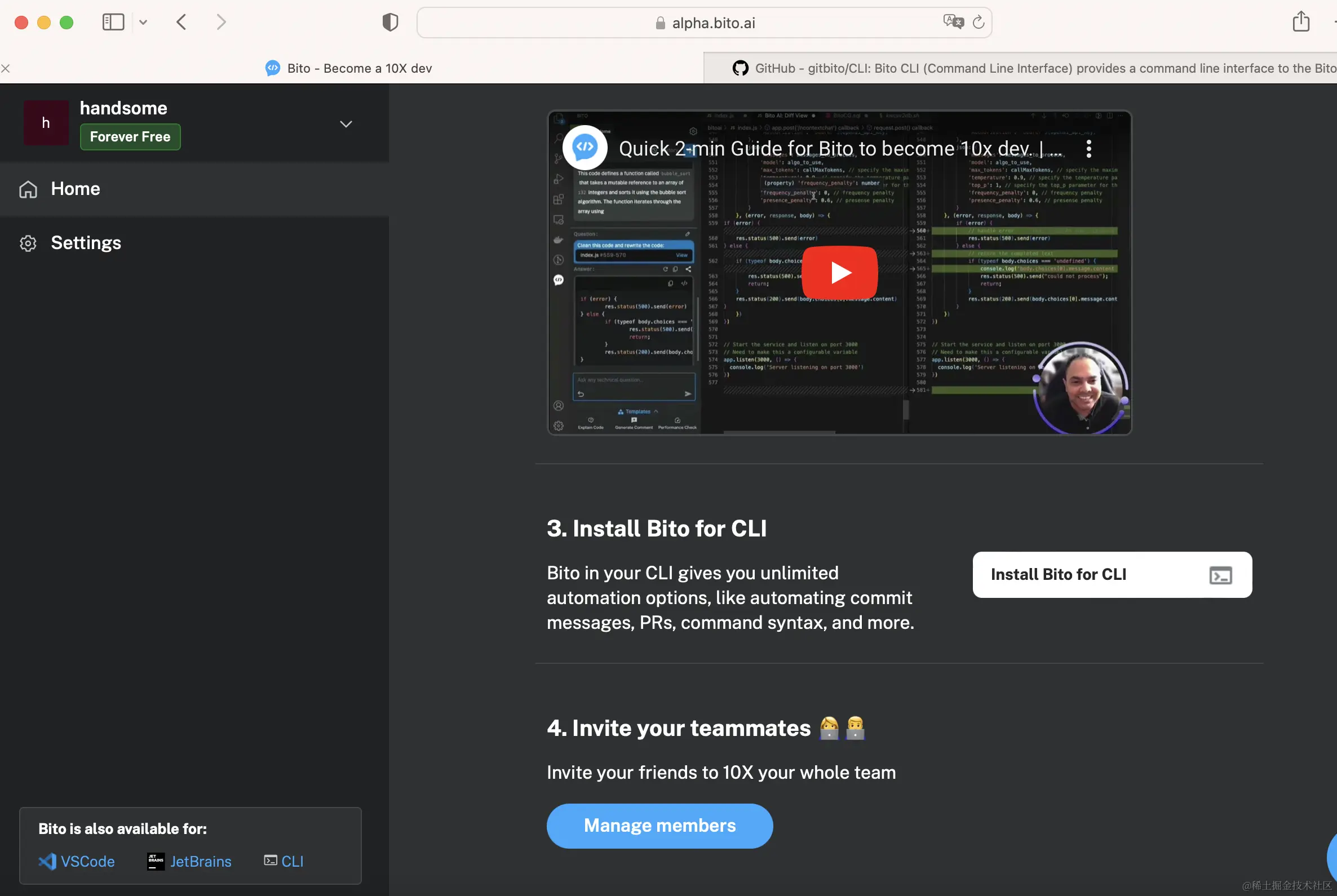Screen dimensions: 1337x896
Task: Click the translate icon in address bar
Action: [953, 22]
